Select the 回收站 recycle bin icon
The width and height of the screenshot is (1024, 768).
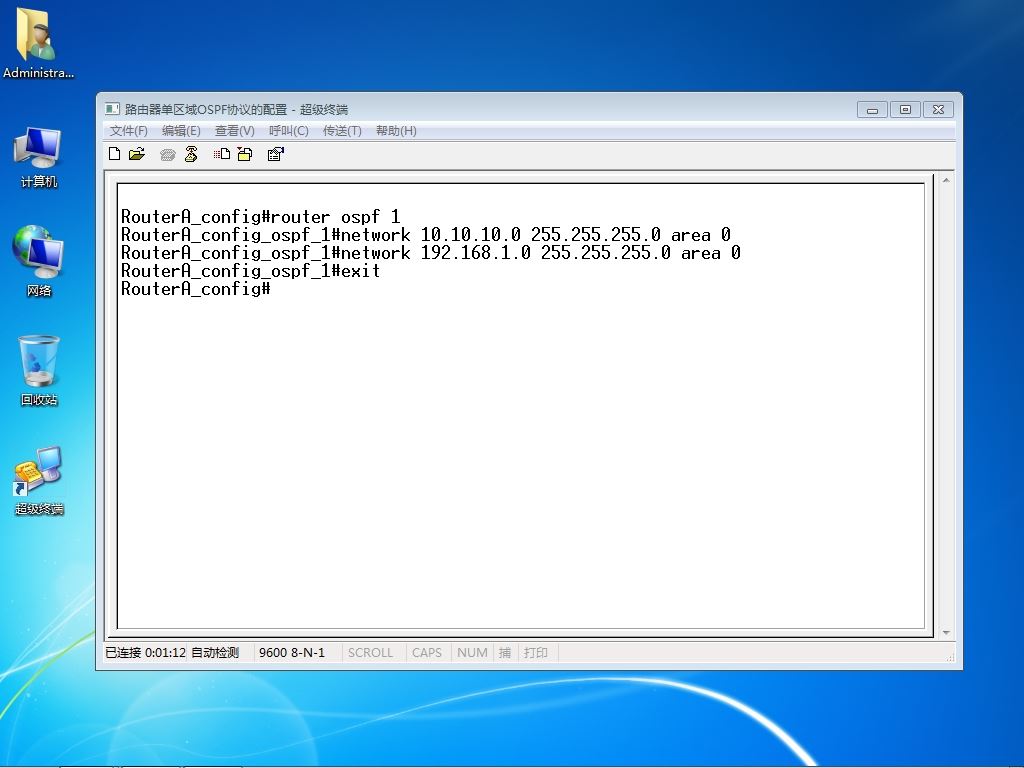39,370
